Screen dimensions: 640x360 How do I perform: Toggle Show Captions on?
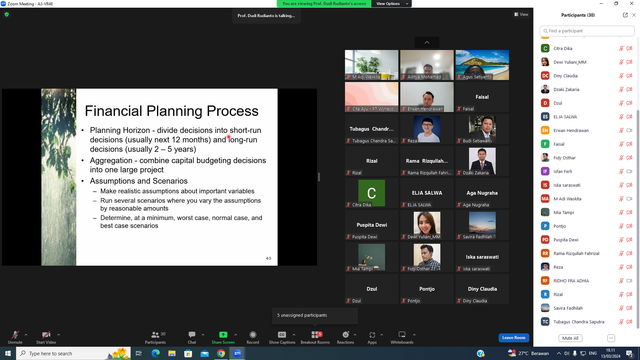(x=282, y=335)
